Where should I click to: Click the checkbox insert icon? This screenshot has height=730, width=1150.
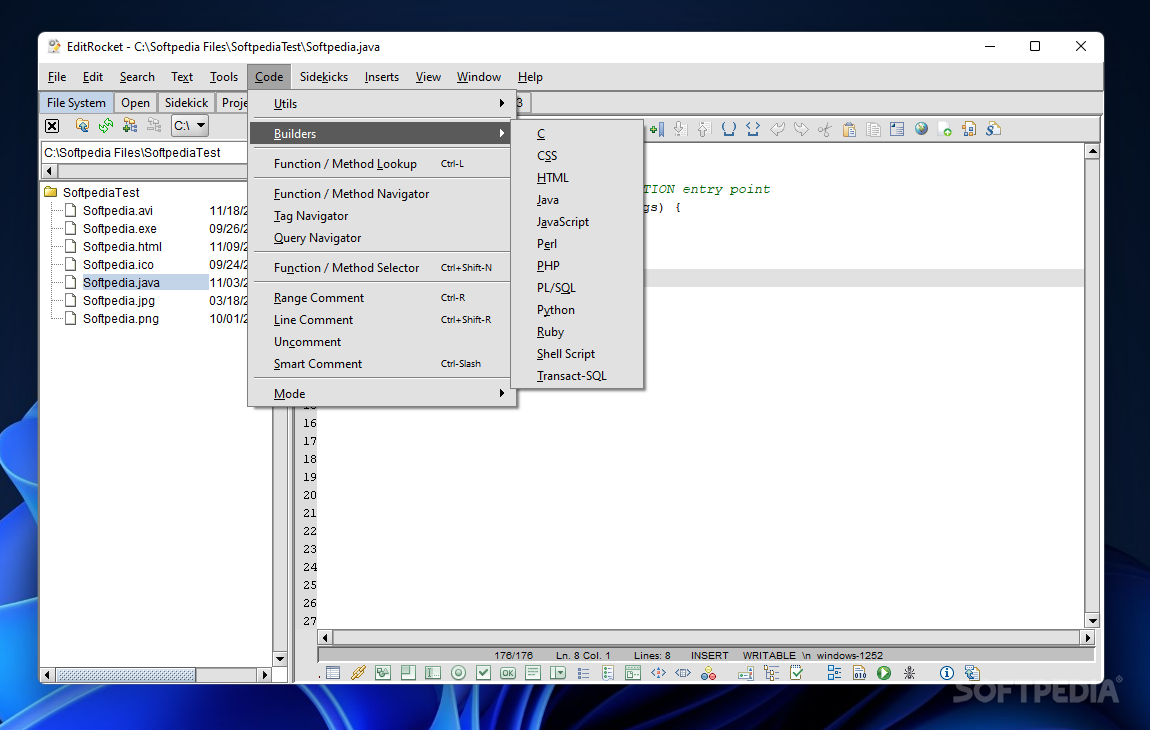[x=483, y=673]
